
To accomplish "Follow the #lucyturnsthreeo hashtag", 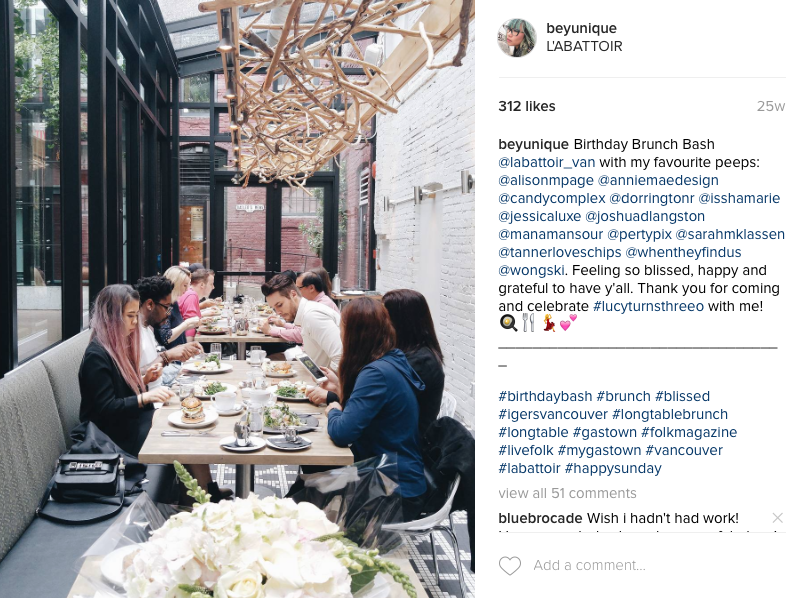I will [x=648, y=306].
